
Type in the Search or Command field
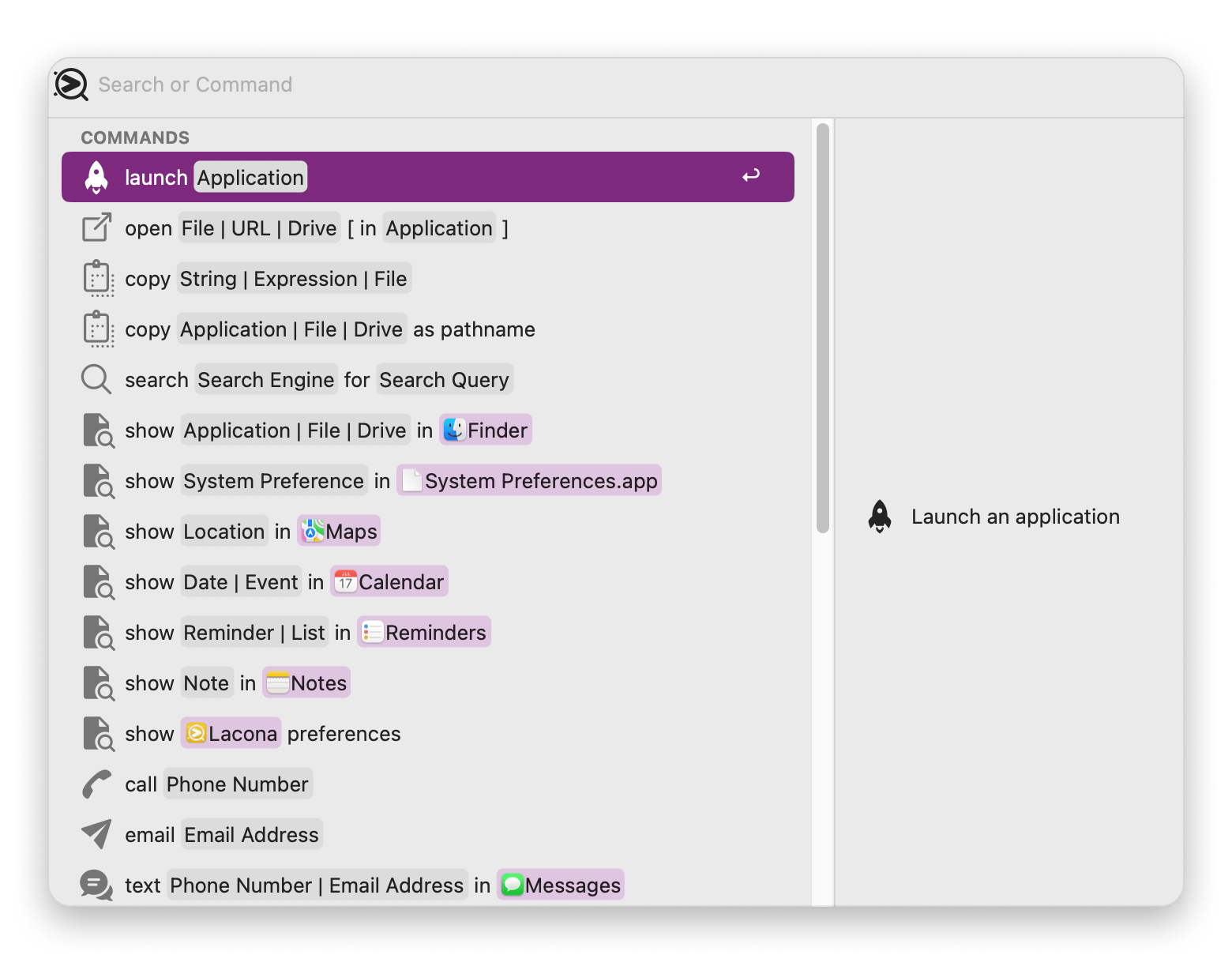tap(474, 85)
